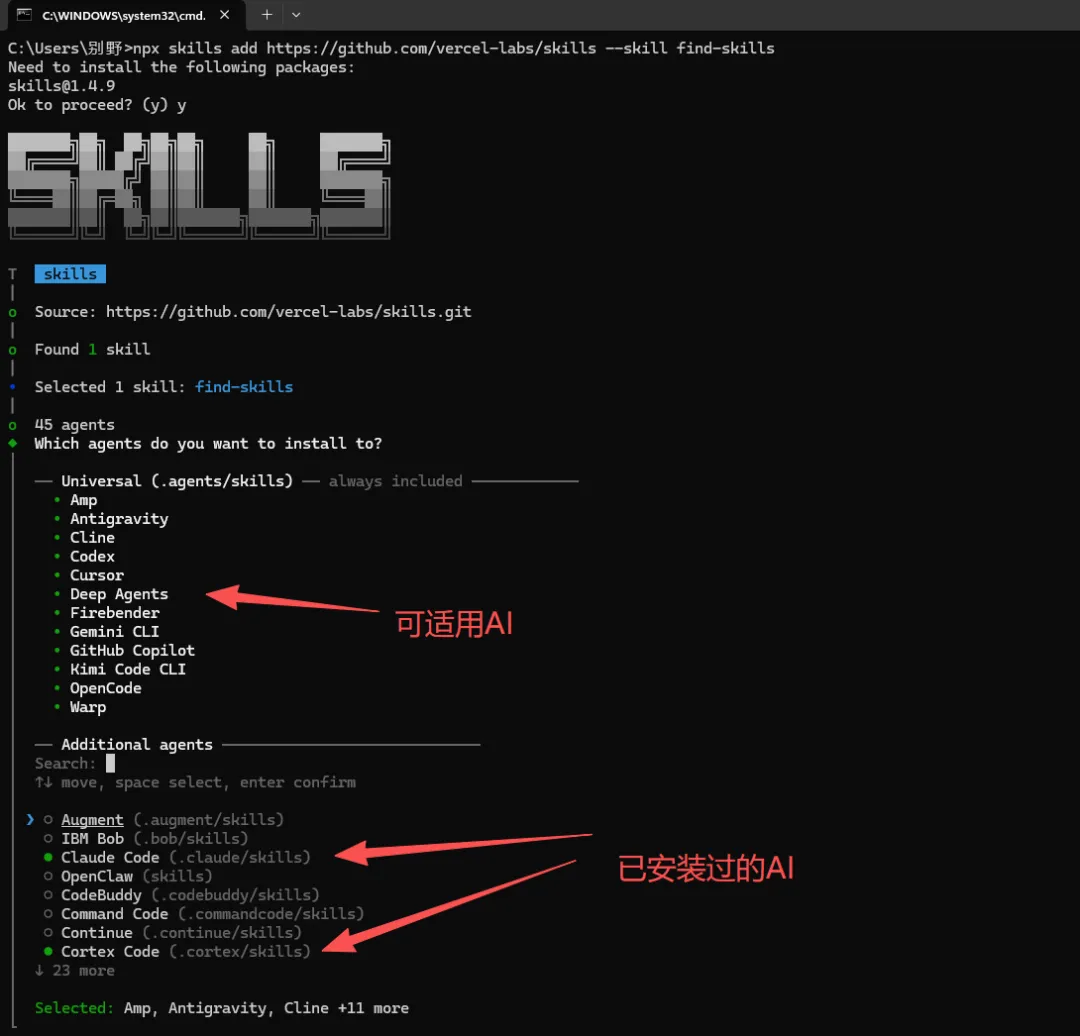Click the 'CodeBuddy' agent name

click(101, 895)
